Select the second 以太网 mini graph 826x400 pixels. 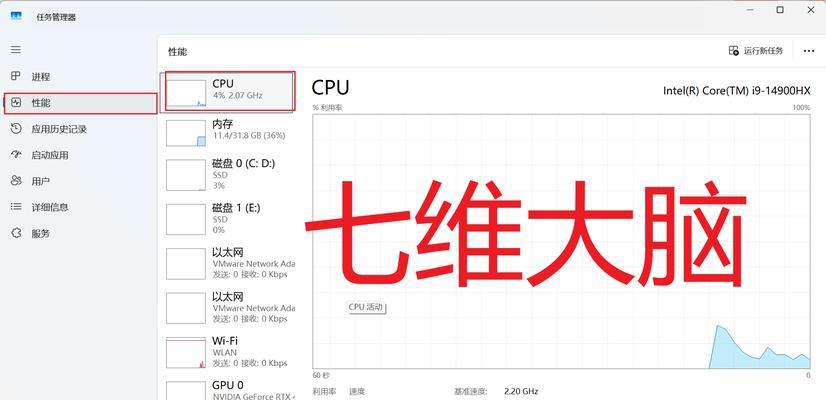tap(186, 308)
